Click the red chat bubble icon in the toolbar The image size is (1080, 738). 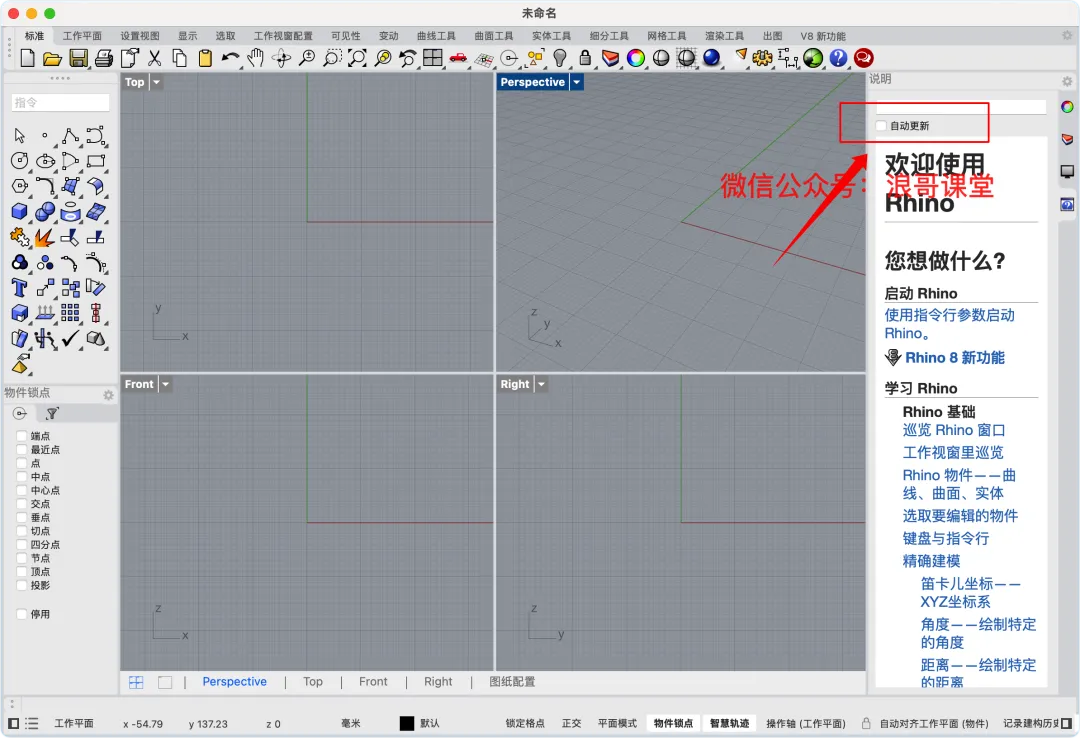click(864, 58)
